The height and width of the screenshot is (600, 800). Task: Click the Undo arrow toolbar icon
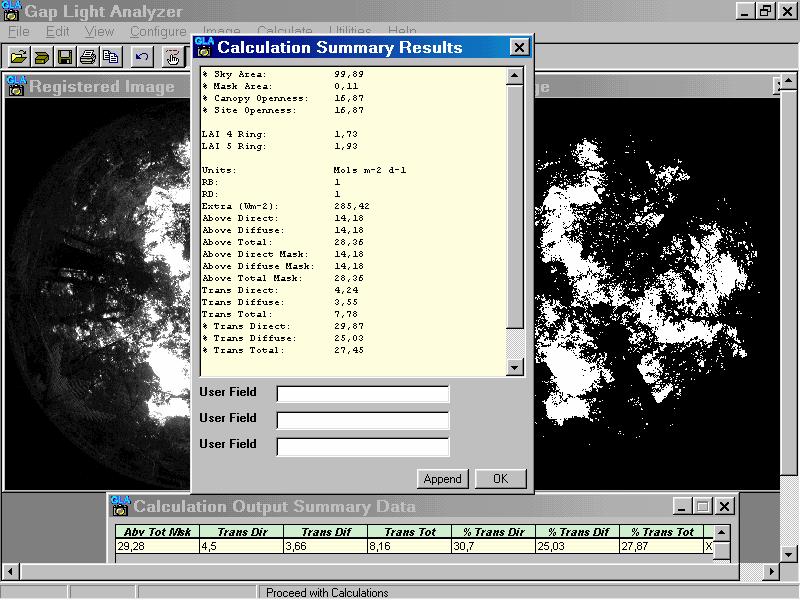pyautogui.click(x=142, y=57)
